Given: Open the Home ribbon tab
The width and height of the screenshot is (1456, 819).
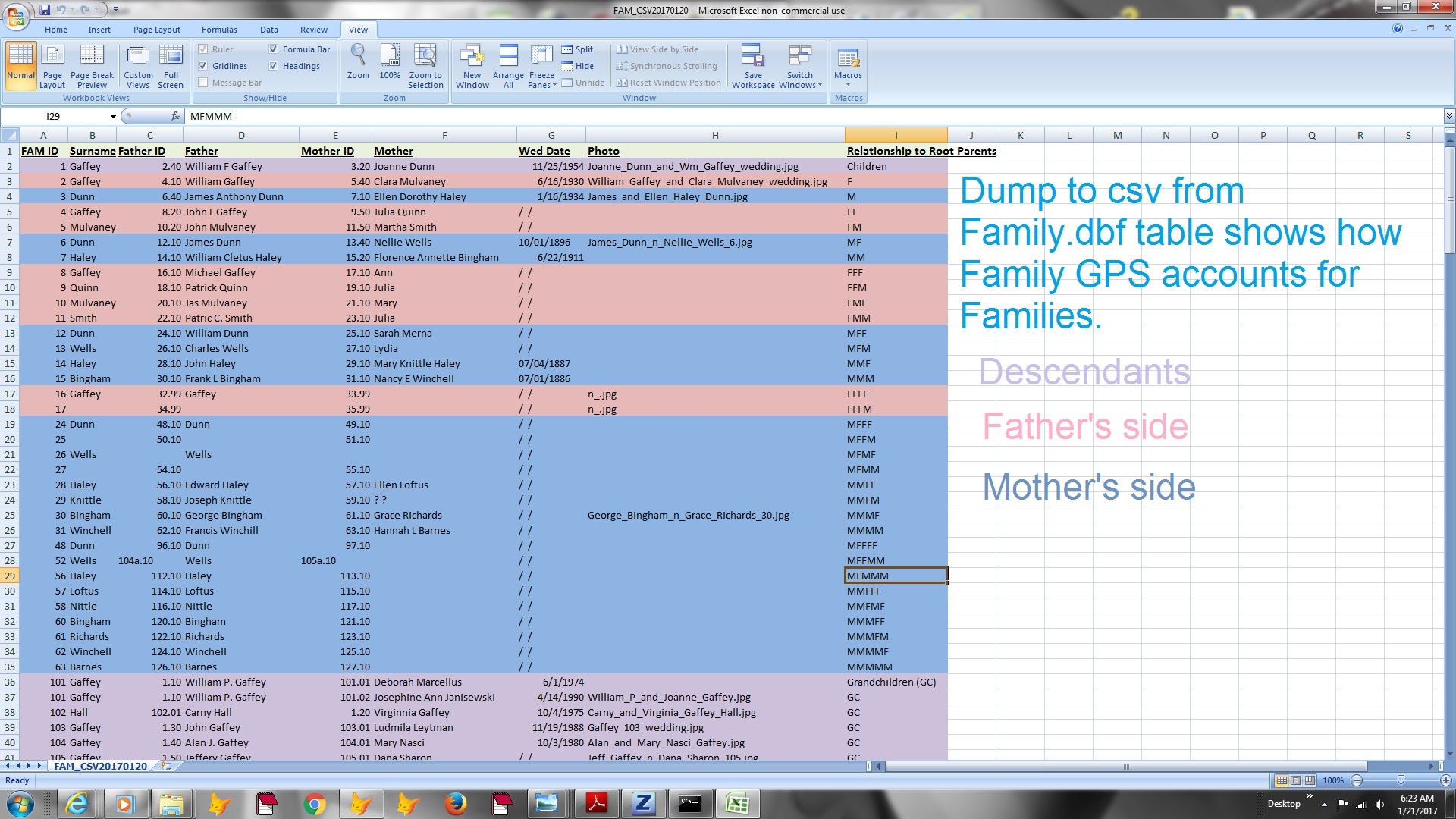Looking at the screenshot, I should coord(55,30).
